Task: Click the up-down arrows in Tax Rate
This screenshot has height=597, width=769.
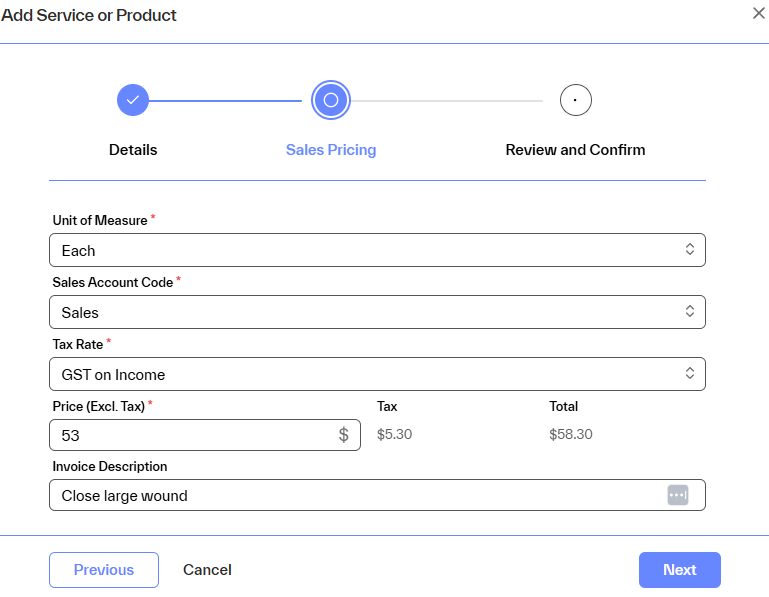Action: 689,374
